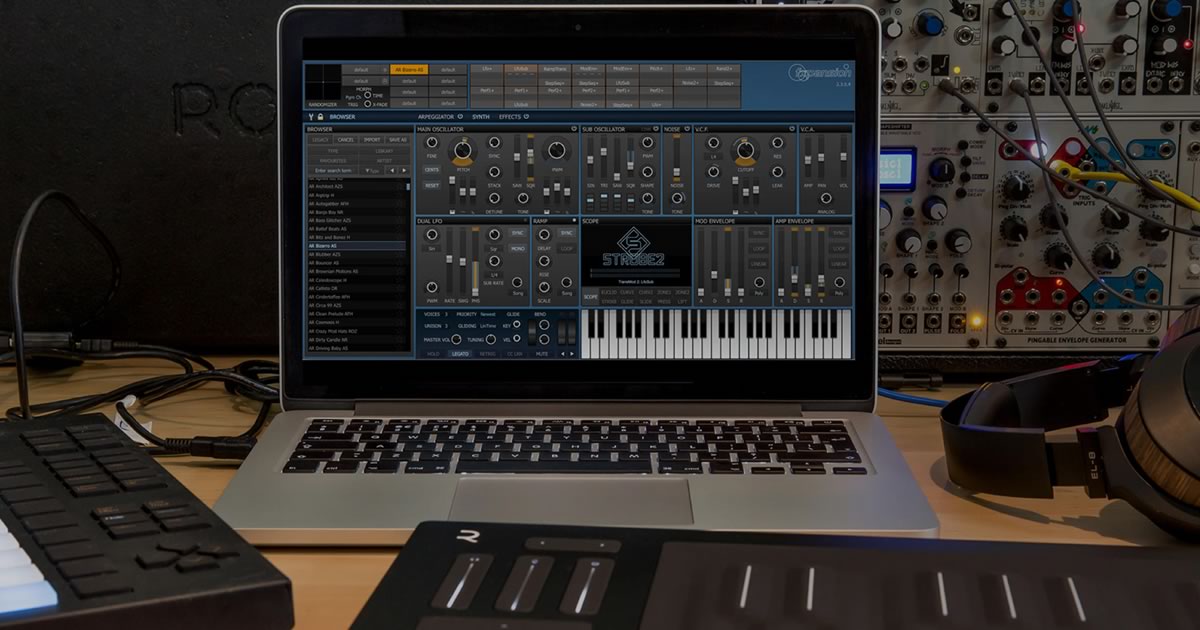
Task: Click the Master Vol knob
Action: click(x=456, y=340)
